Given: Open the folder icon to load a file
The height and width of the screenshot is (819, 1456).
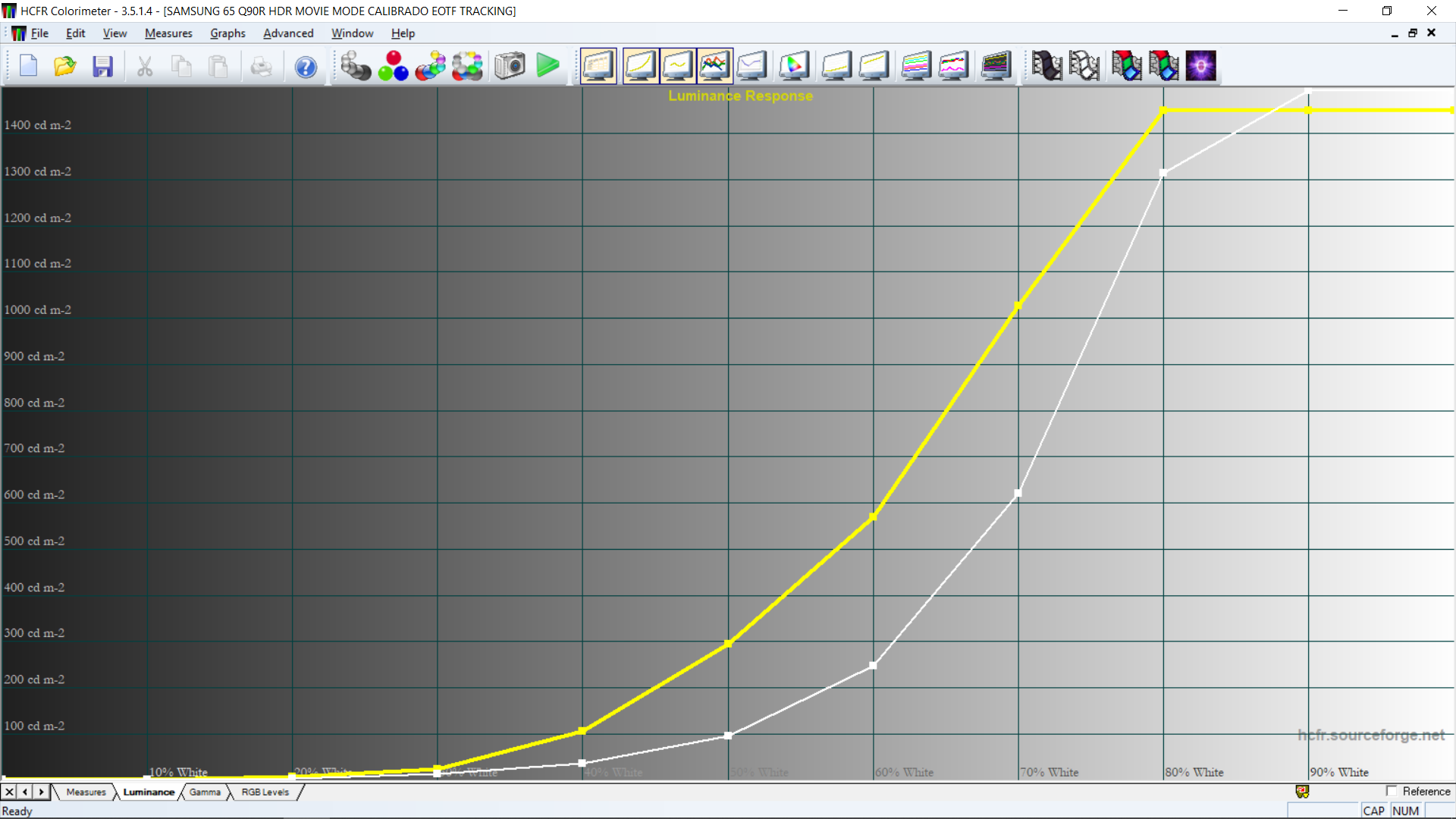Looking at the screenshot, I should [x=65, y=66].
